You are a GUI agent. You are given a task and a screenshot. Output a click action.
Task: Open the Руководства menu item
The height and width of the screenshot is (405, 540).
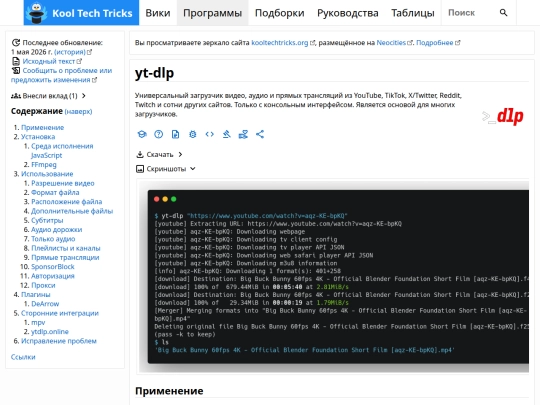point(347,13)
